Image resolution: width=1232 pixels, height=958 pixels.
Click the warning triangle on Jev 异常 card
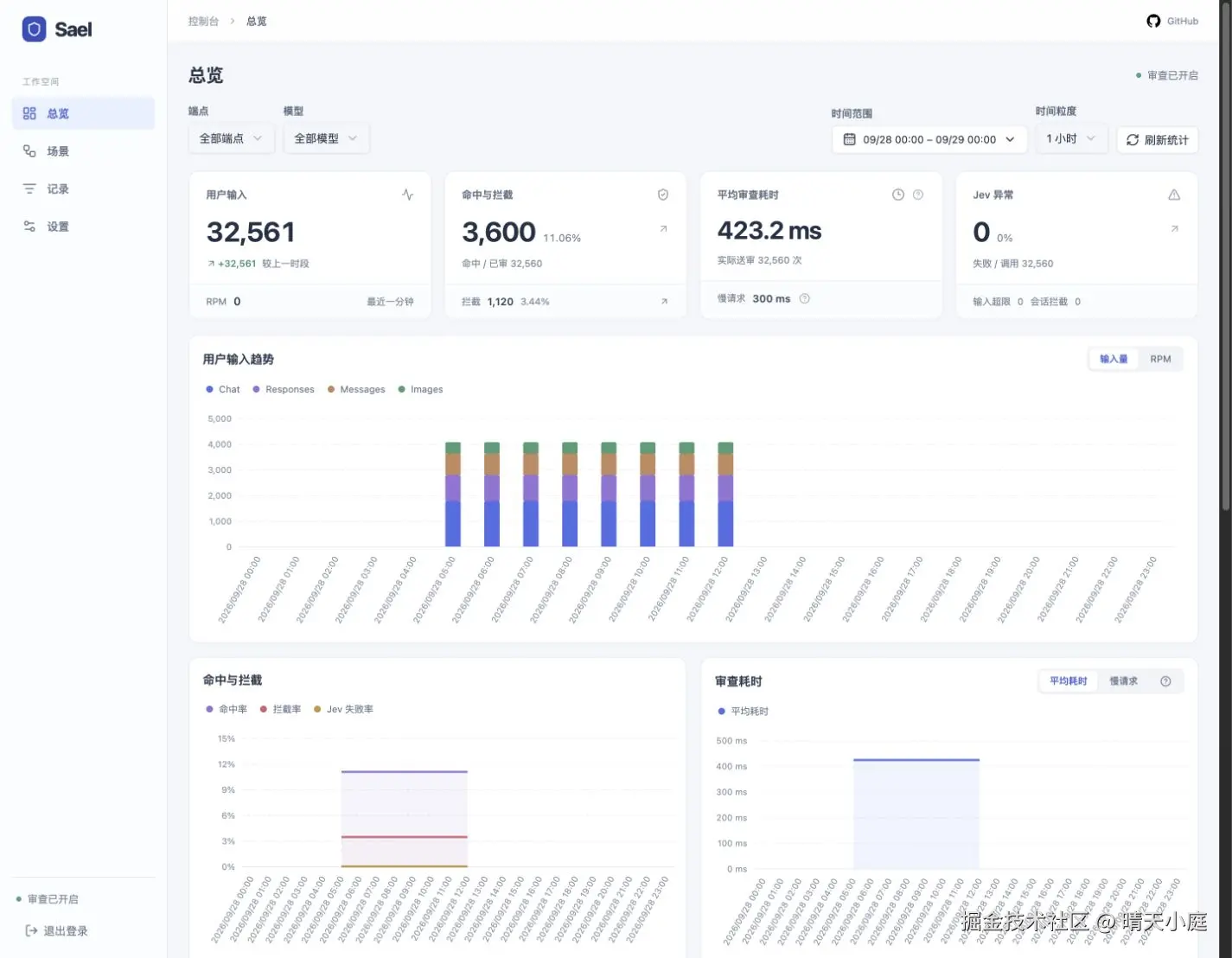click(x=1174, y=195)
